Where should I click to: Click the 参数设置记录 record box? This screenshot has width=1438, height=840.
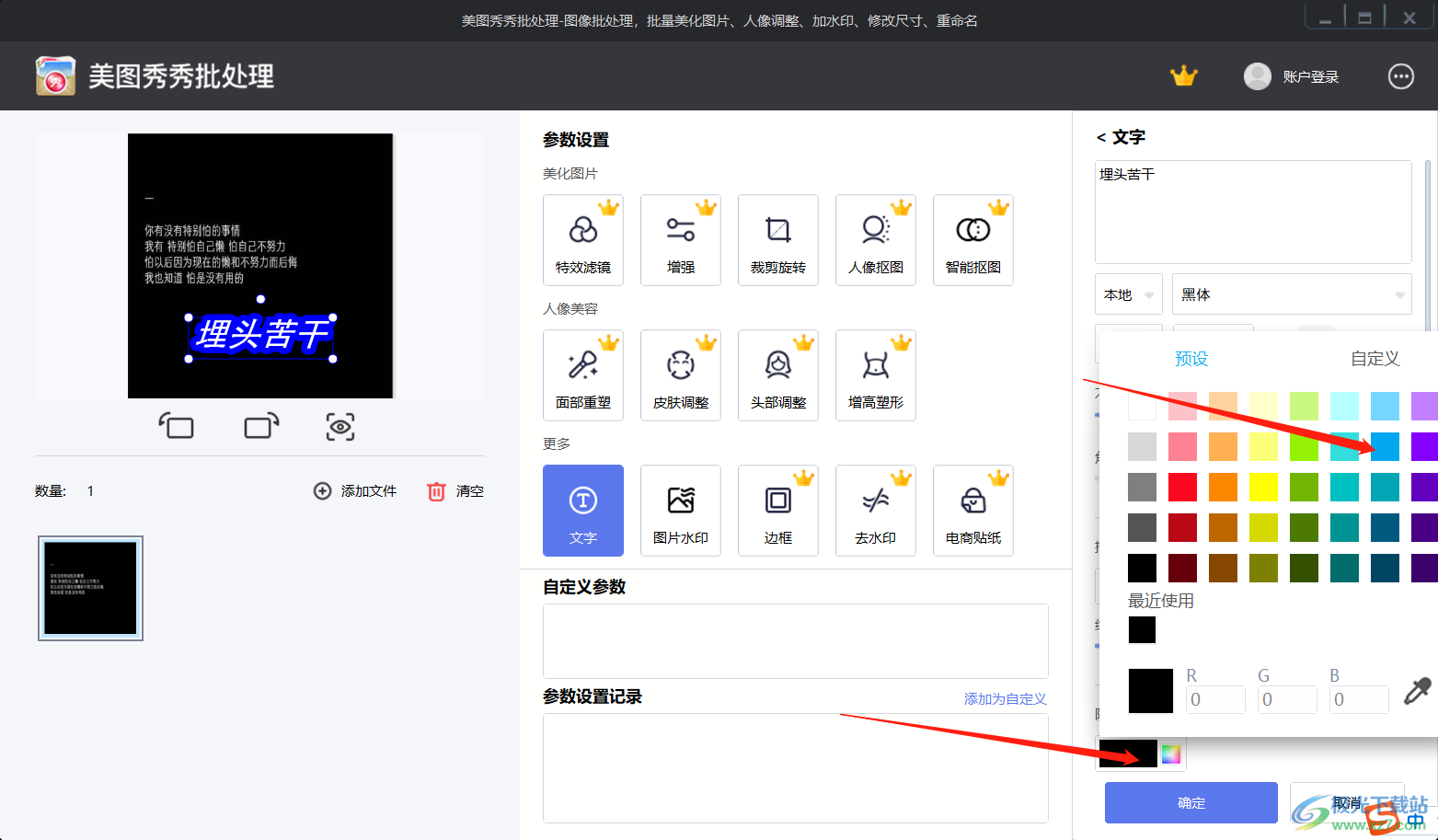point(796,768)
